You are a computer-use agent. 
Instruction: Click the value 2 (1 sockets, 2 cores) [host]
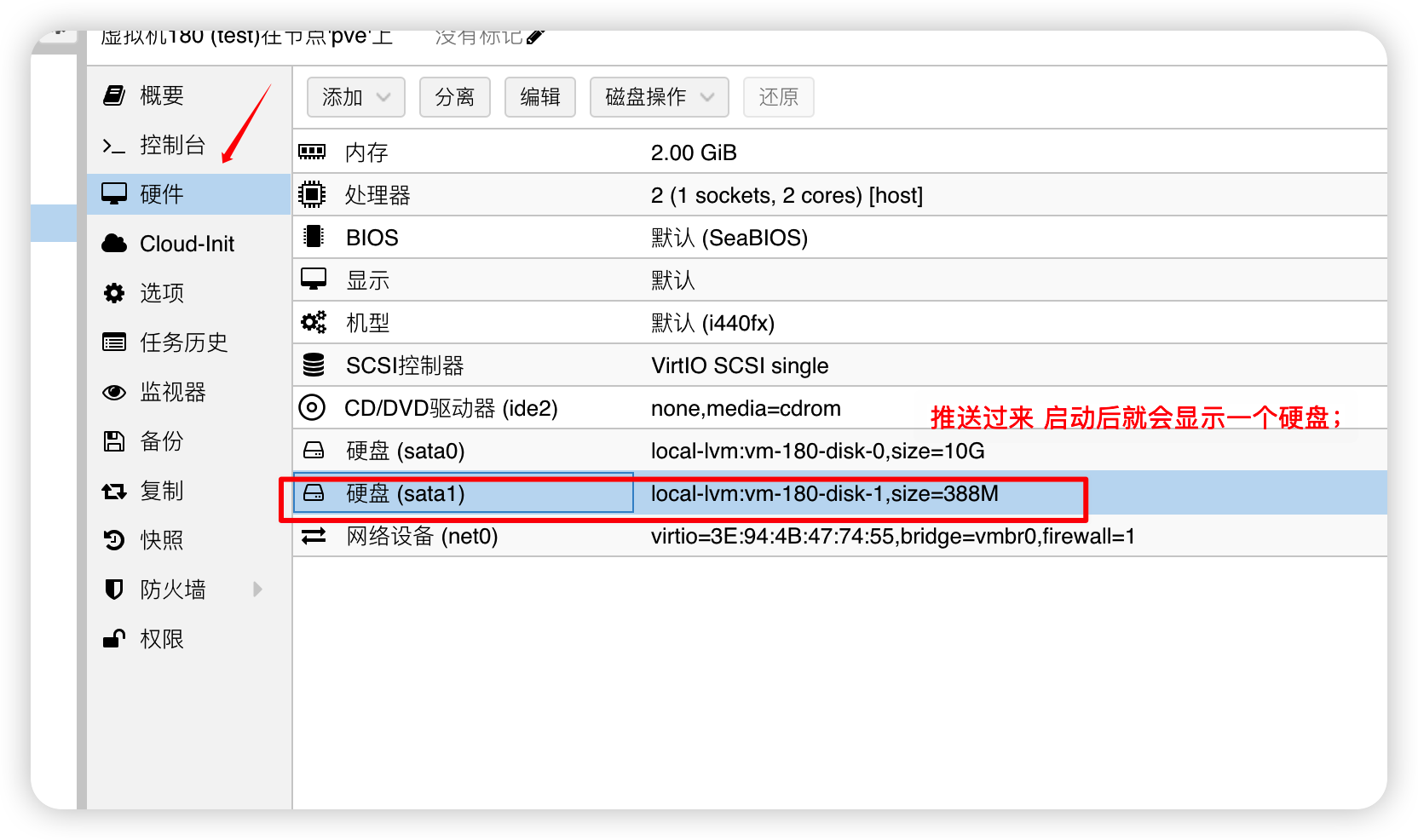(x=787, y=195)
